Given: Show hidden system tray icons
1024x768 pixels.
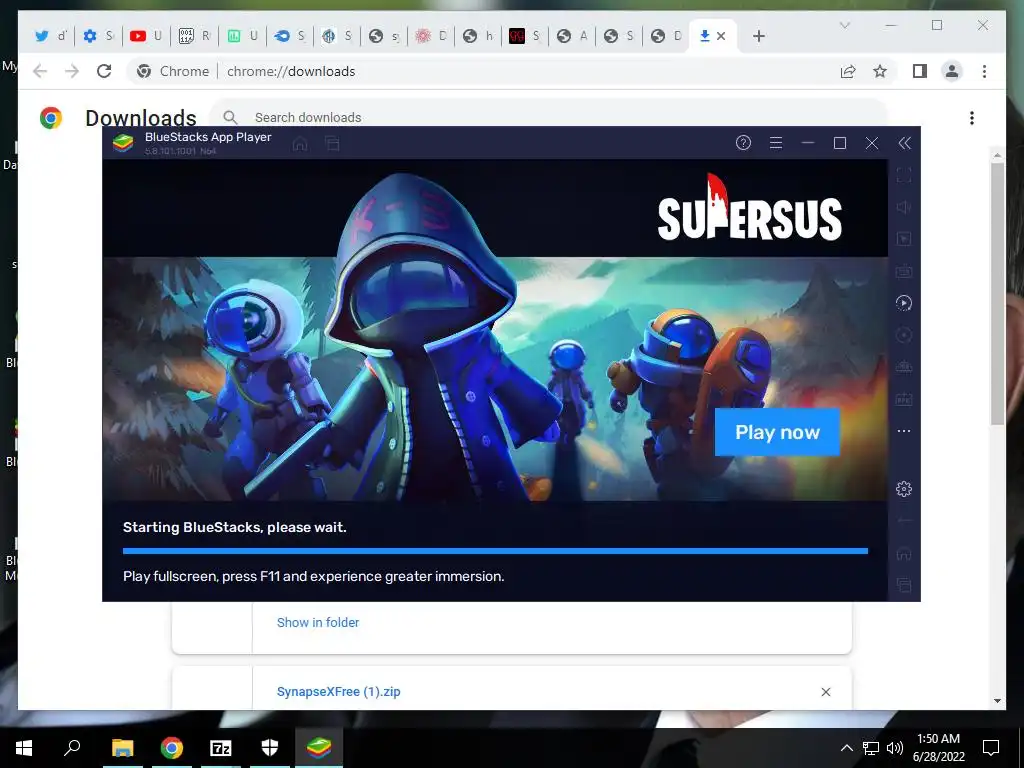Looking at the screenshot, I should 846,748.
